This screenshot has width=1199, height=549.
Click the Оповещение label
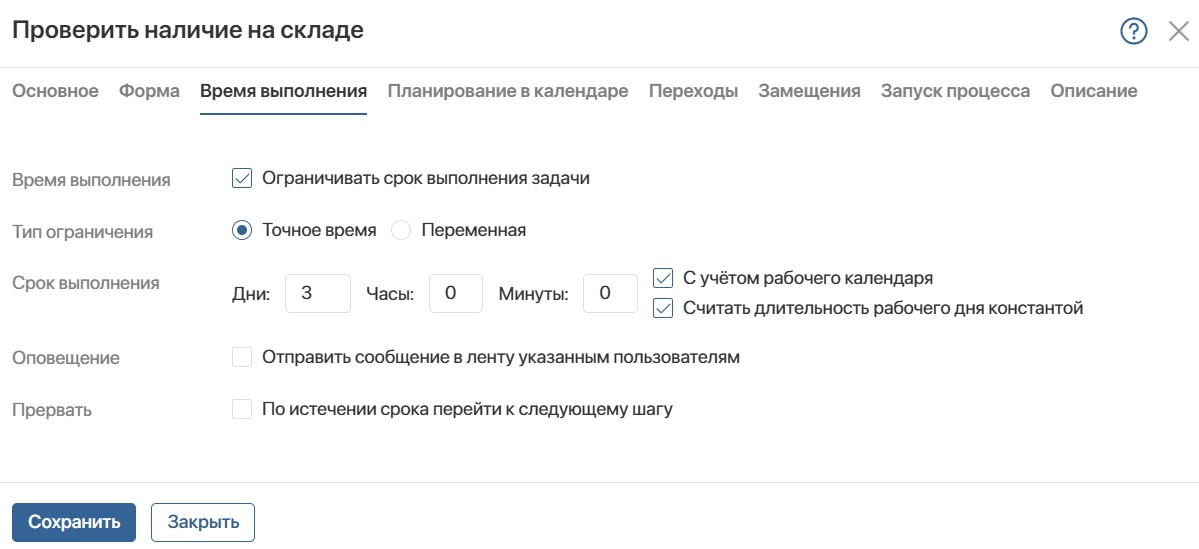click(66, 358)
